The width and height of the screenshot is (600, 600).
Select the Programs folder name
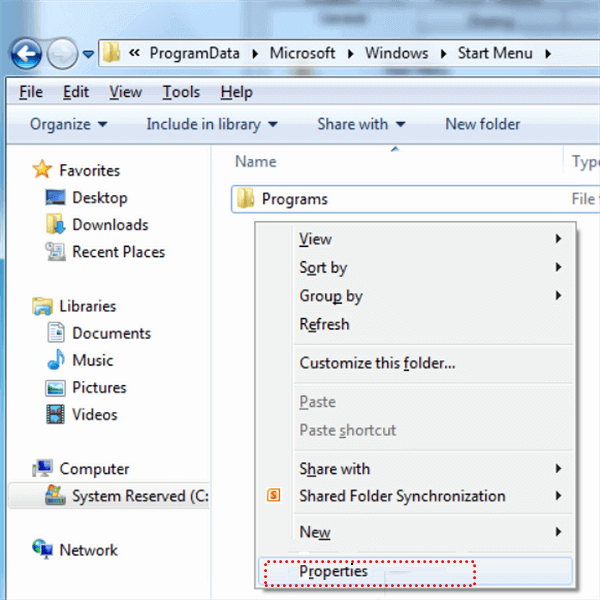tap(295, 199)
